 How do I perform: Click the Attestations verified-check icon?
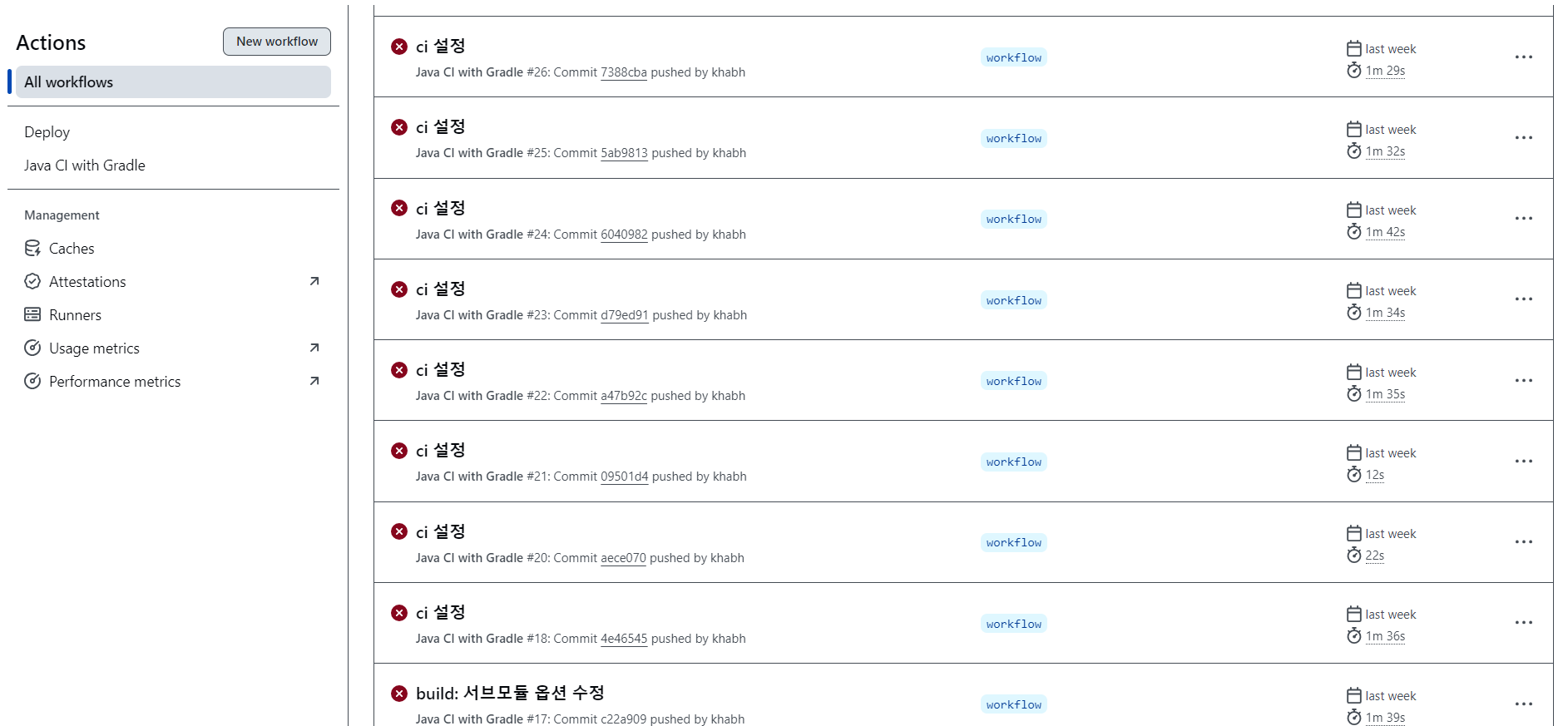[32, 281]
